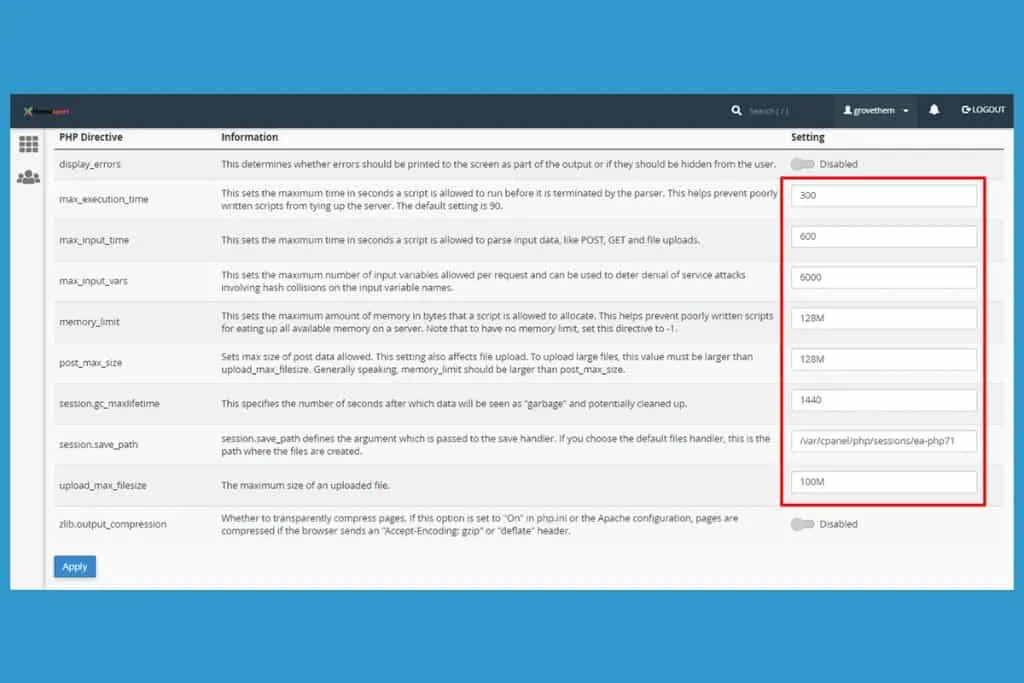Image resolution: width=1024 pixels, height=683 pixels.
Task: Click the session.gc_maxlifetime directive name
Action: click(109, 404)
